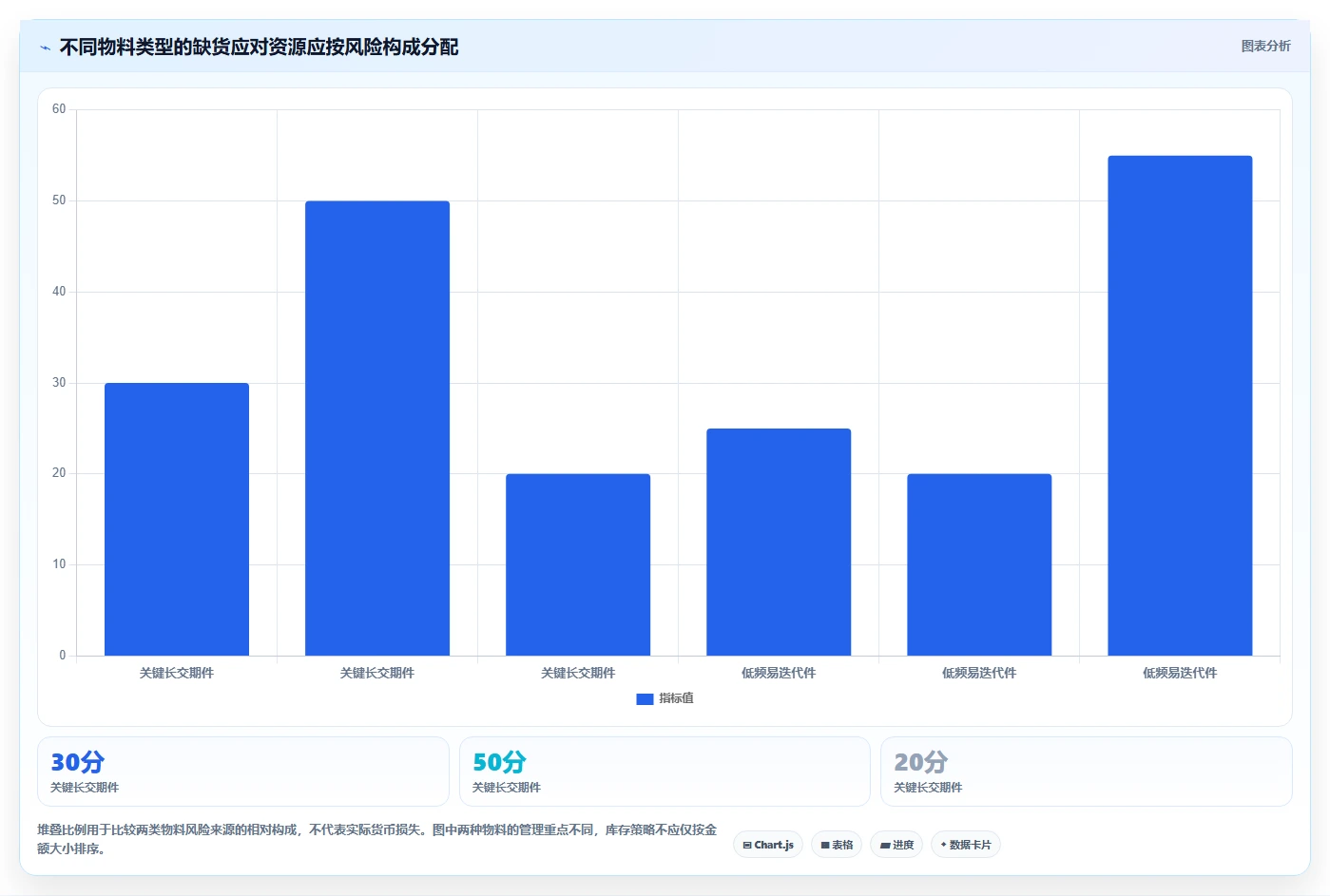Image resolution: width=1330 pixels, height=896 pixels.
Task: Click the chart title 不同物料类型的缺货应对资源
Action: (259, 48)
